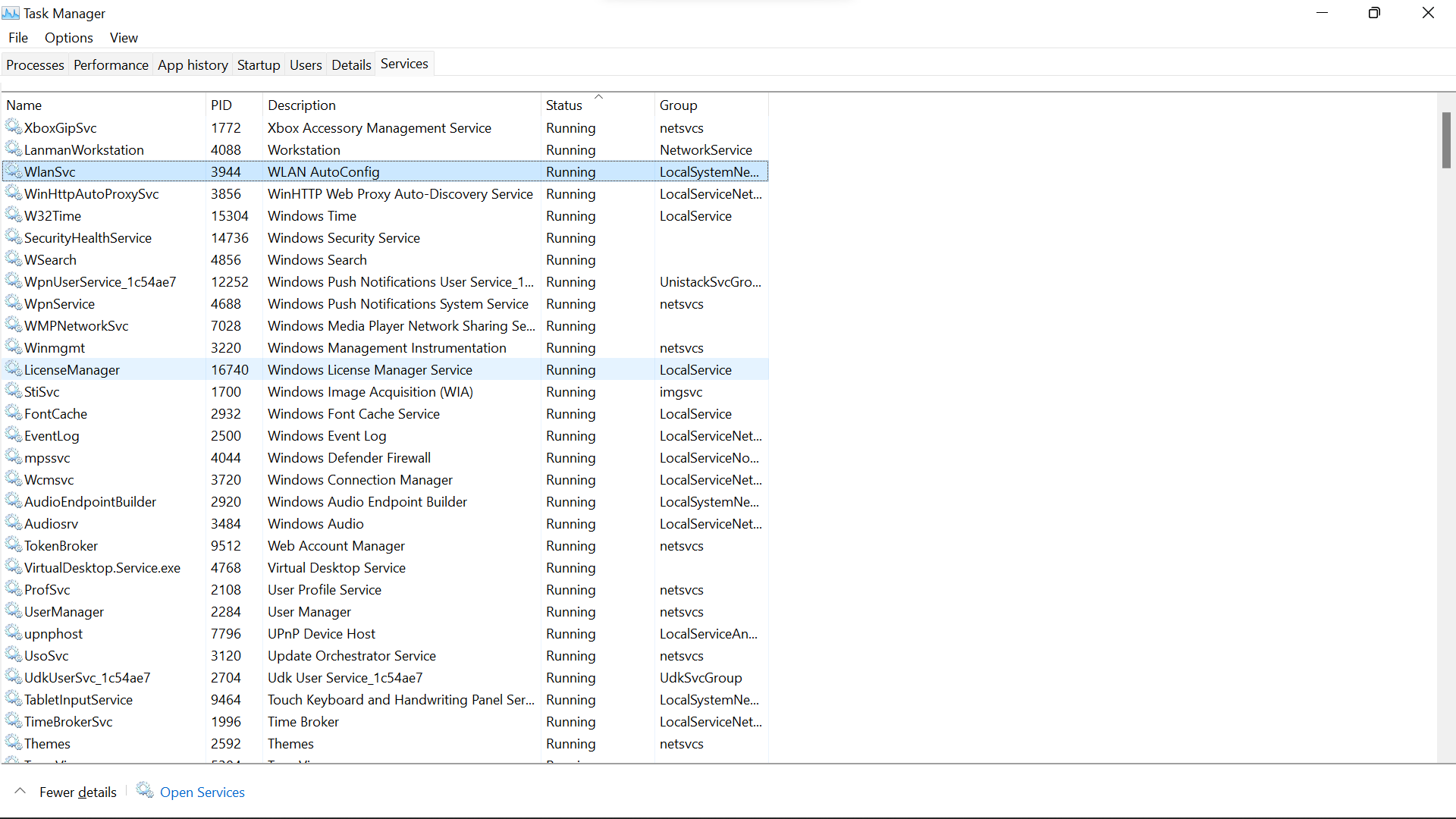
Task: Click the Web Account Manager description
Action: (x=336, y=545)
